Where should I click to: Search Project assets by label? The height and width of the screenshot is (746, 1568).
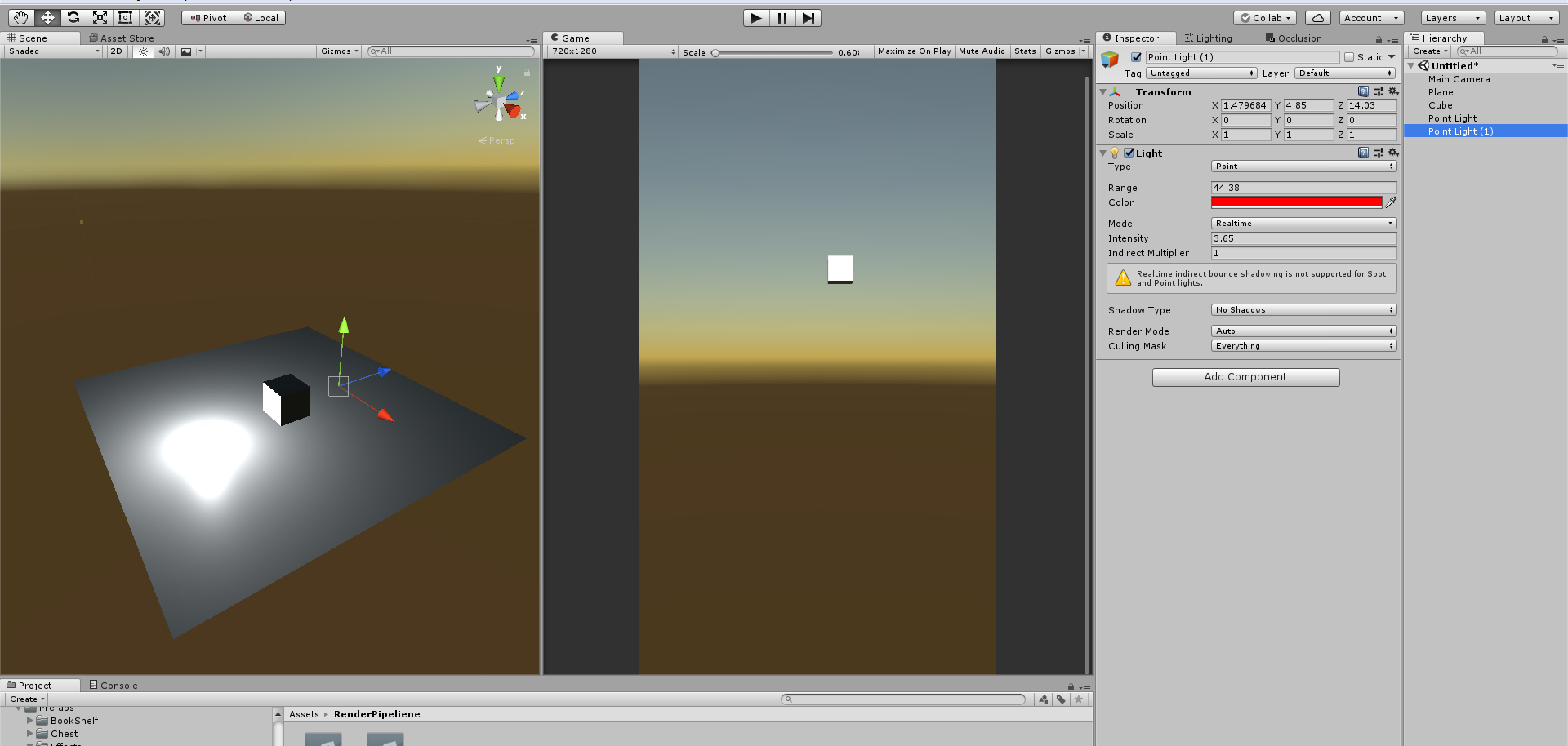[x=1061, y=699]
